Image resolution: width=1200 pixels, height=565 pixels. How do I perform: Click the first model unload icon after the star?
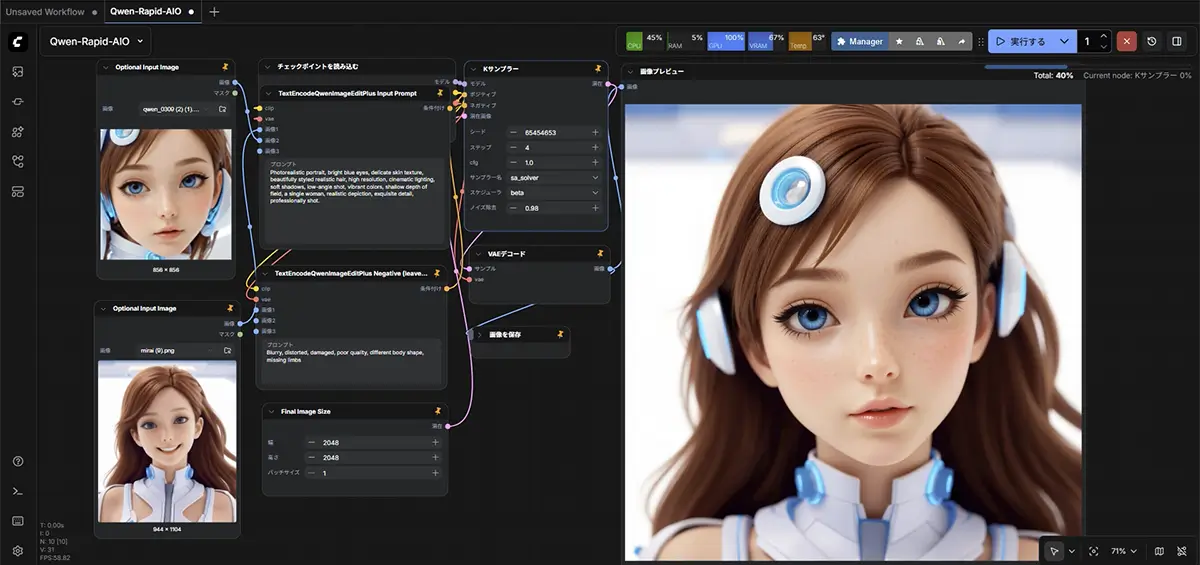coord(920,42)
